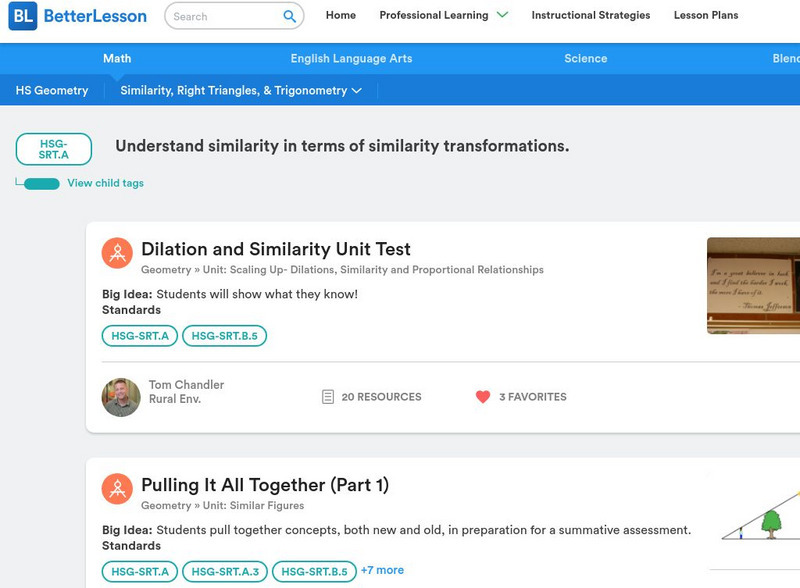Screen dimensions: 800x588
Task: Select the Science subject tab
Action: point(585,59)
